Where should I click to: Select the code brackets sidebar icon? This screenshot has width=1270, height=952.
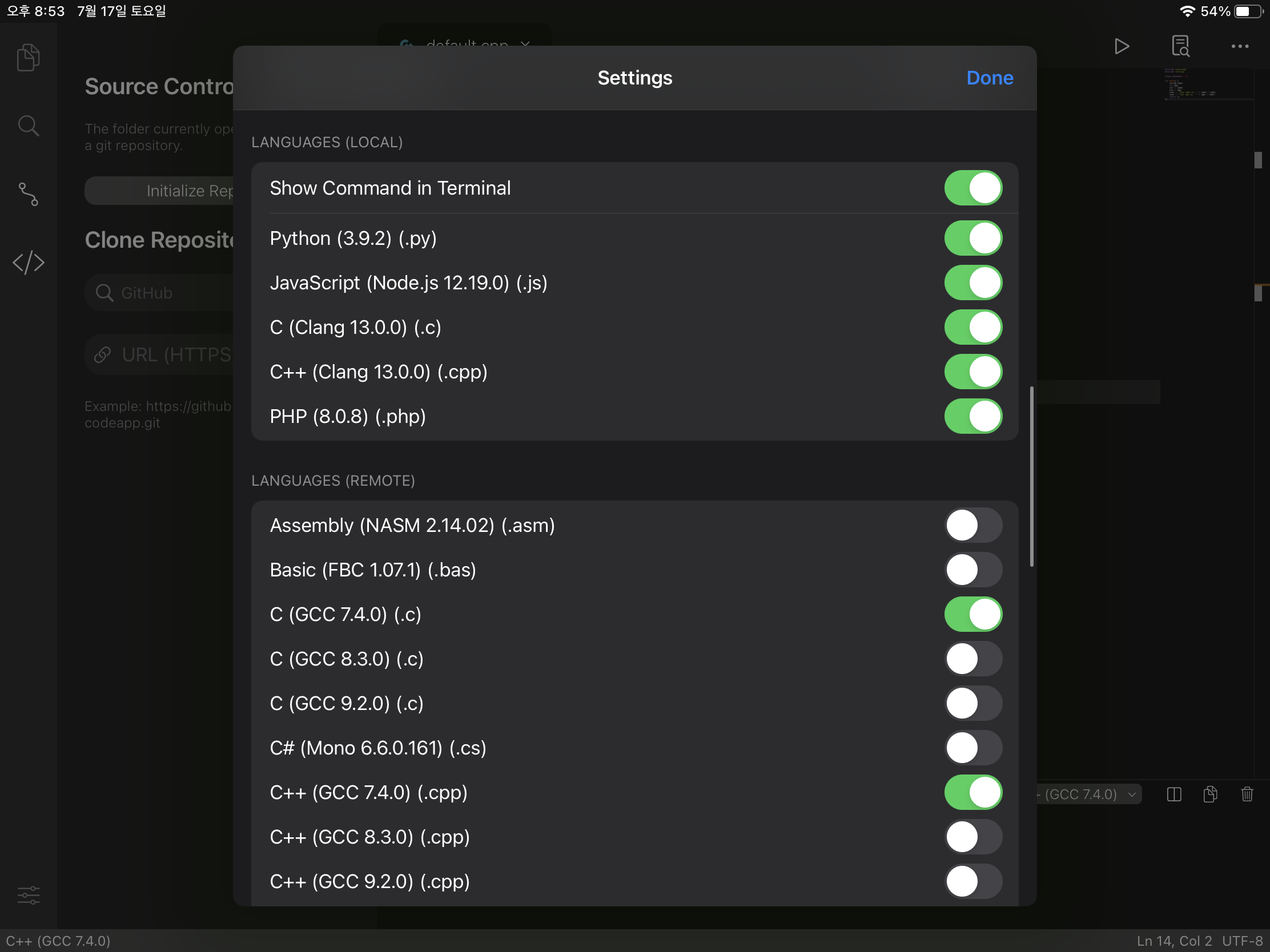pyautogui.click(x=28, y=263)
